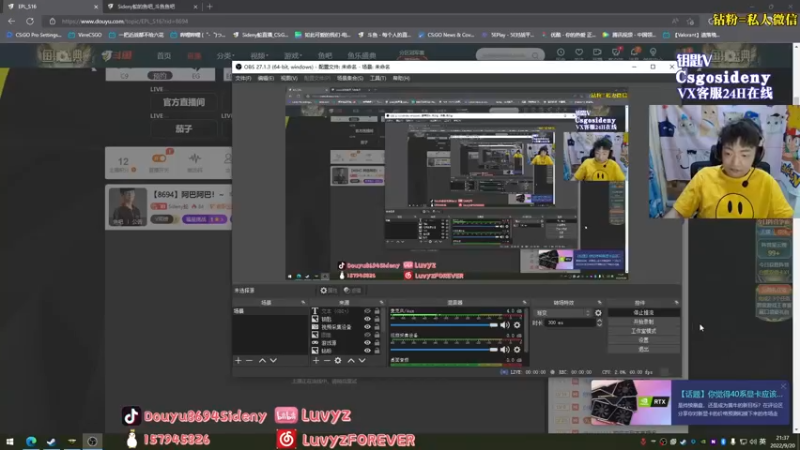Image resolution: width=800 pixels, height=450 pixels.
Task: Adjust transition duration stepper arrows
Action: pos(599,322)
